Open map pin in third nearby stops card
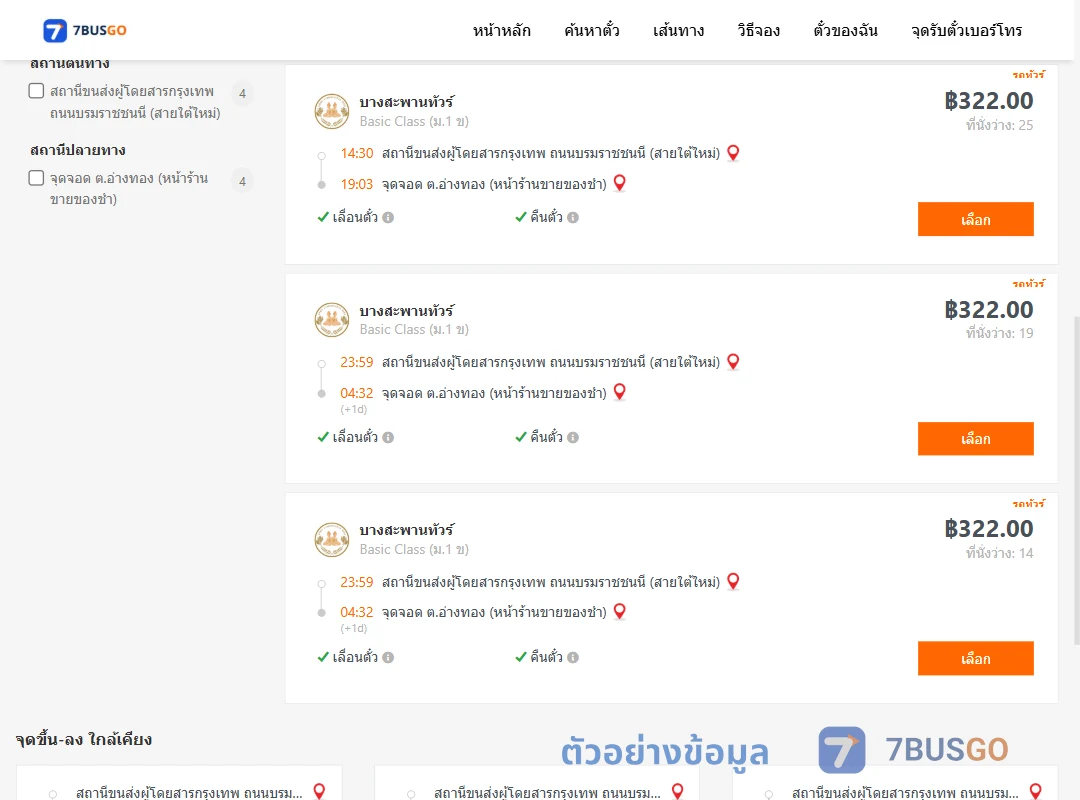The height and width of the screenshot is (800, 1080). (1035, 791)
